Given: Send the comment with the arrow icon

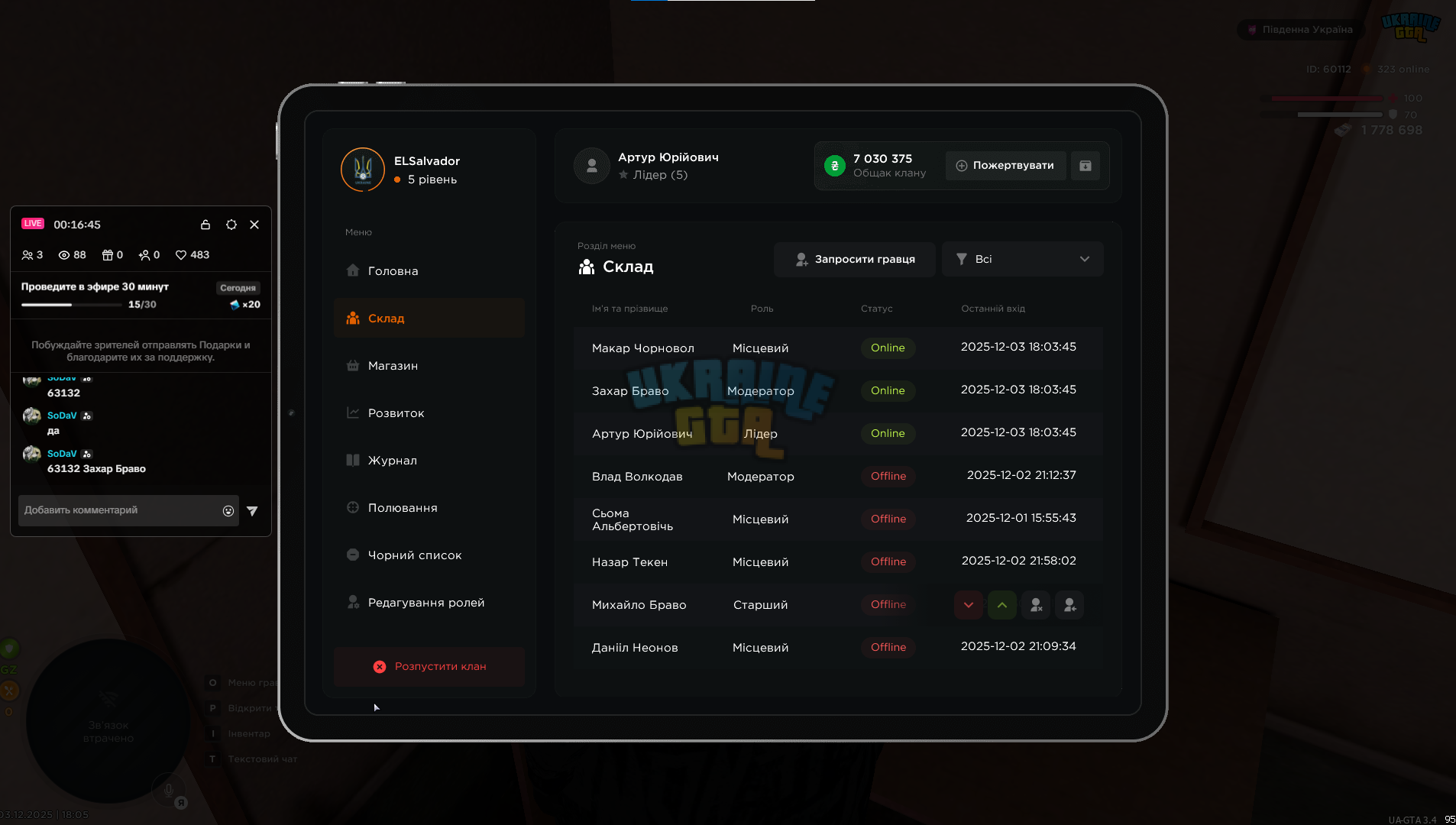Looking at the screenshot, I should point(252,511).
